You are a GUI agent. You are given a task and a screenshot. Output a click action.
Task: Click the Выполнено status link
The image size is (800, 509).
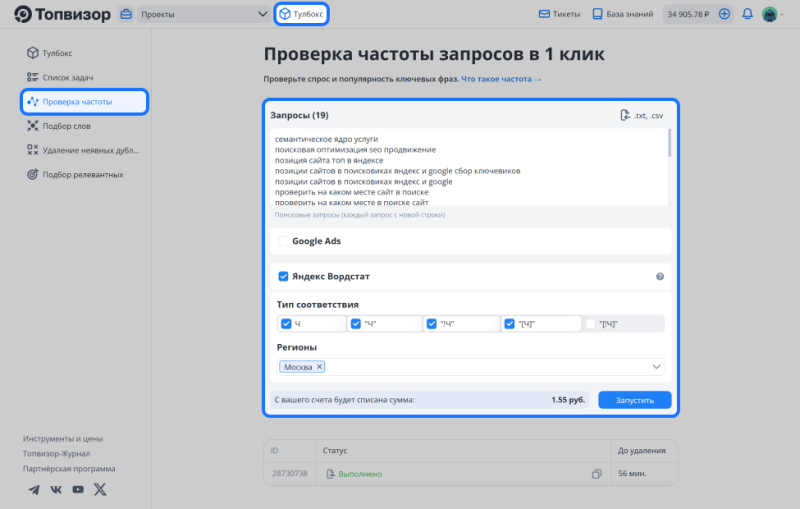tap(360, 474)
